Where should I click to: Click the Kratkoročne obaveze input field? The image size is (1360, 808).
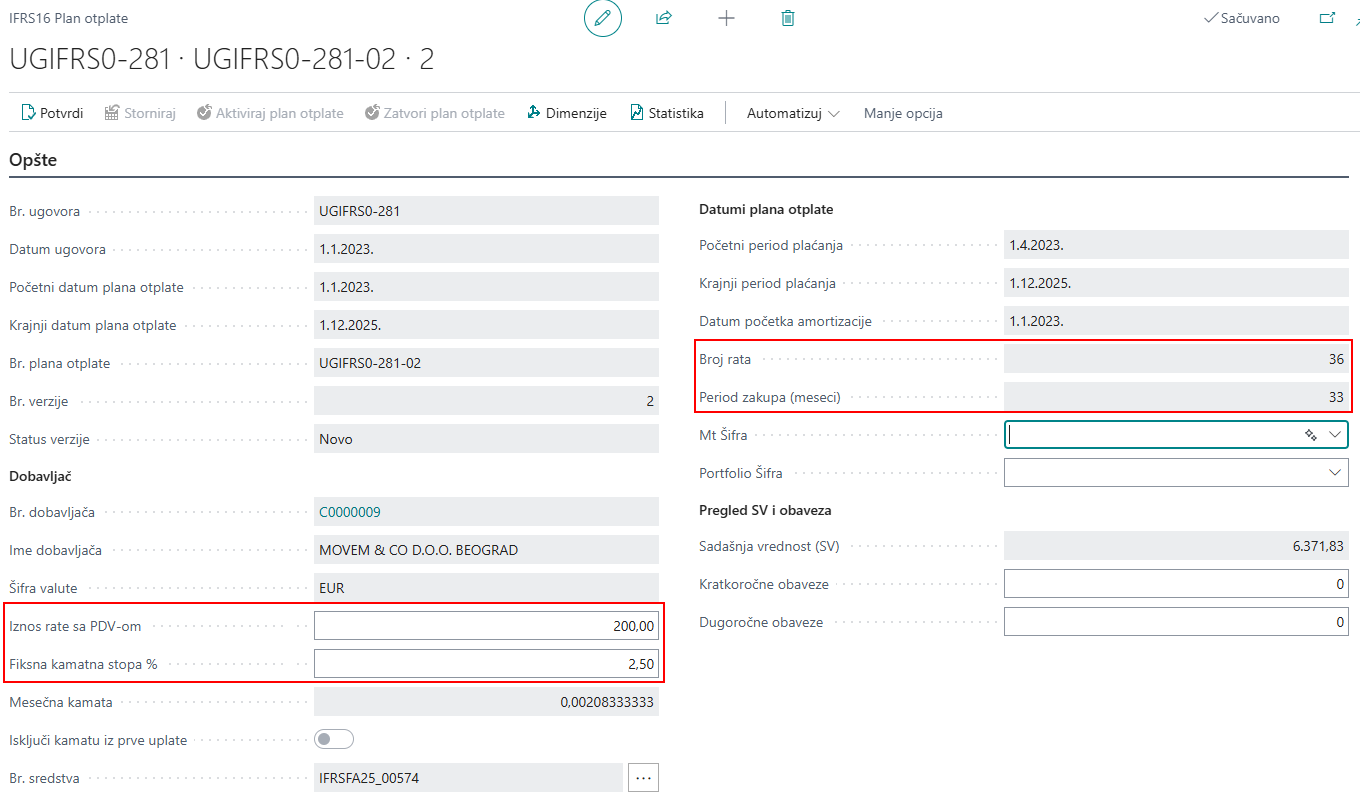tap(1176, 584)
